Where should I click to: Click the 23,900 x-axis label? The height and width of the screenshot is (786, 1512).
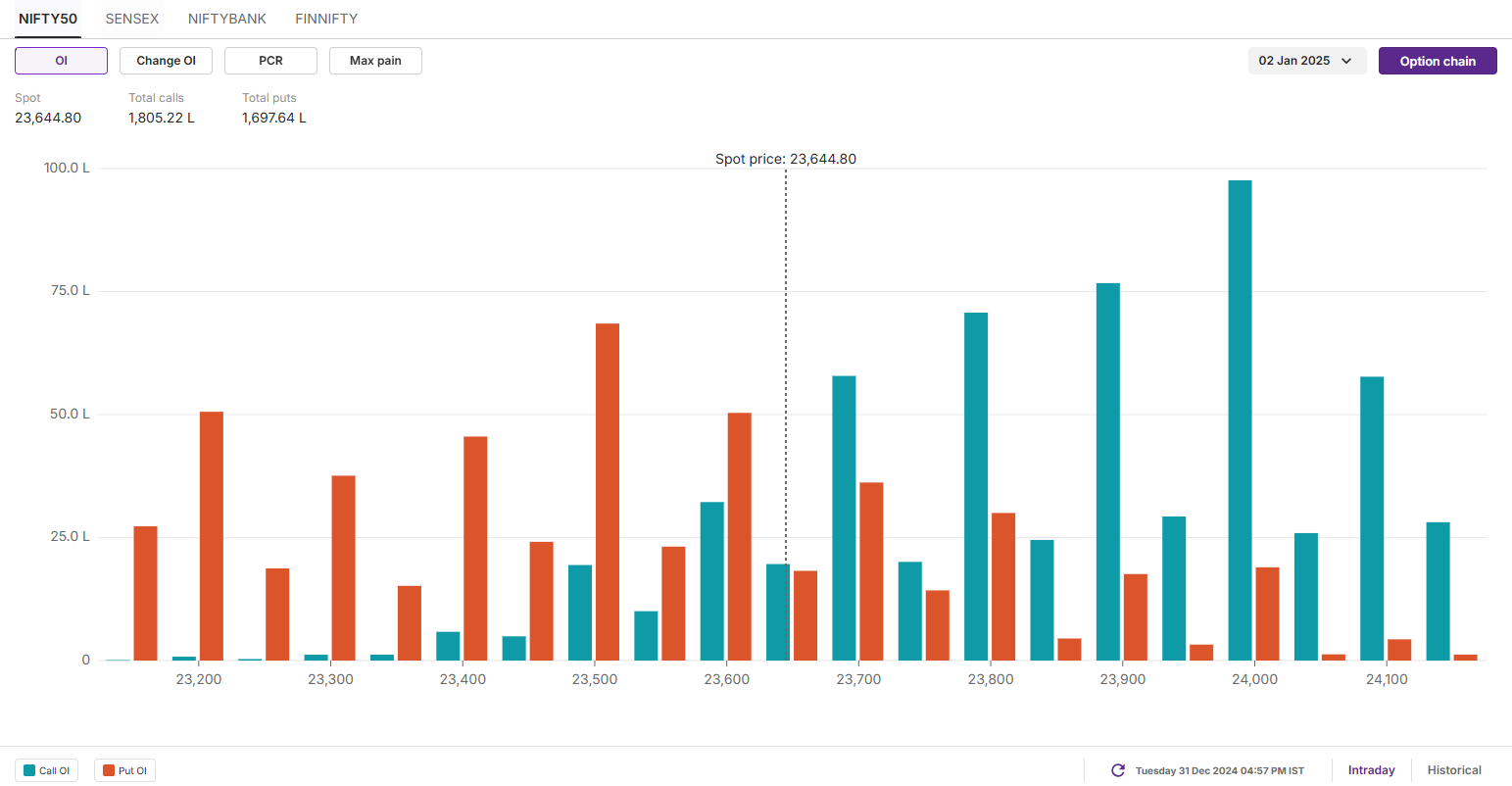[x=1123, y=679]
